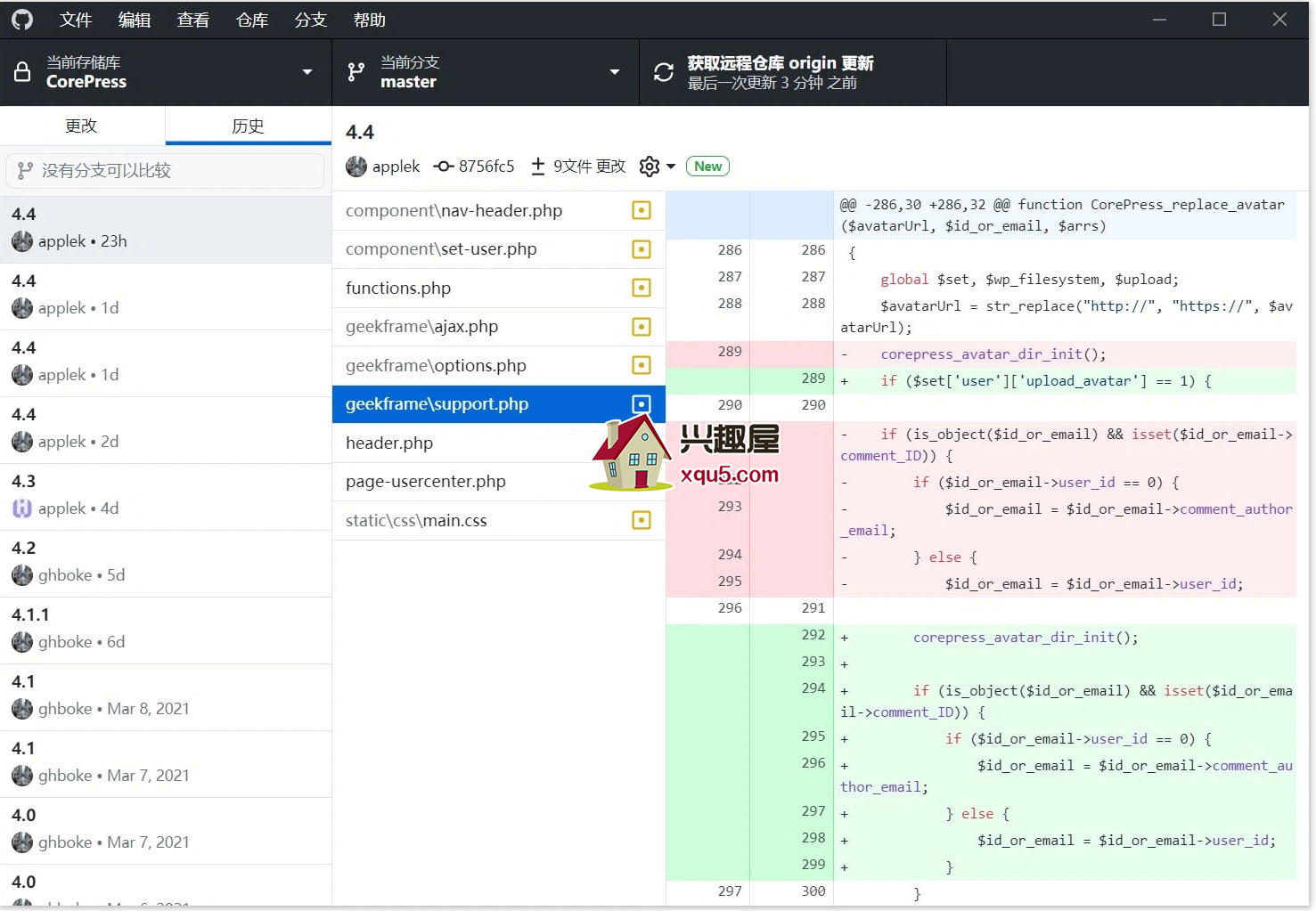Open the 仓库 menu
The image size is (1316, 911).
[x=252, y=20]
